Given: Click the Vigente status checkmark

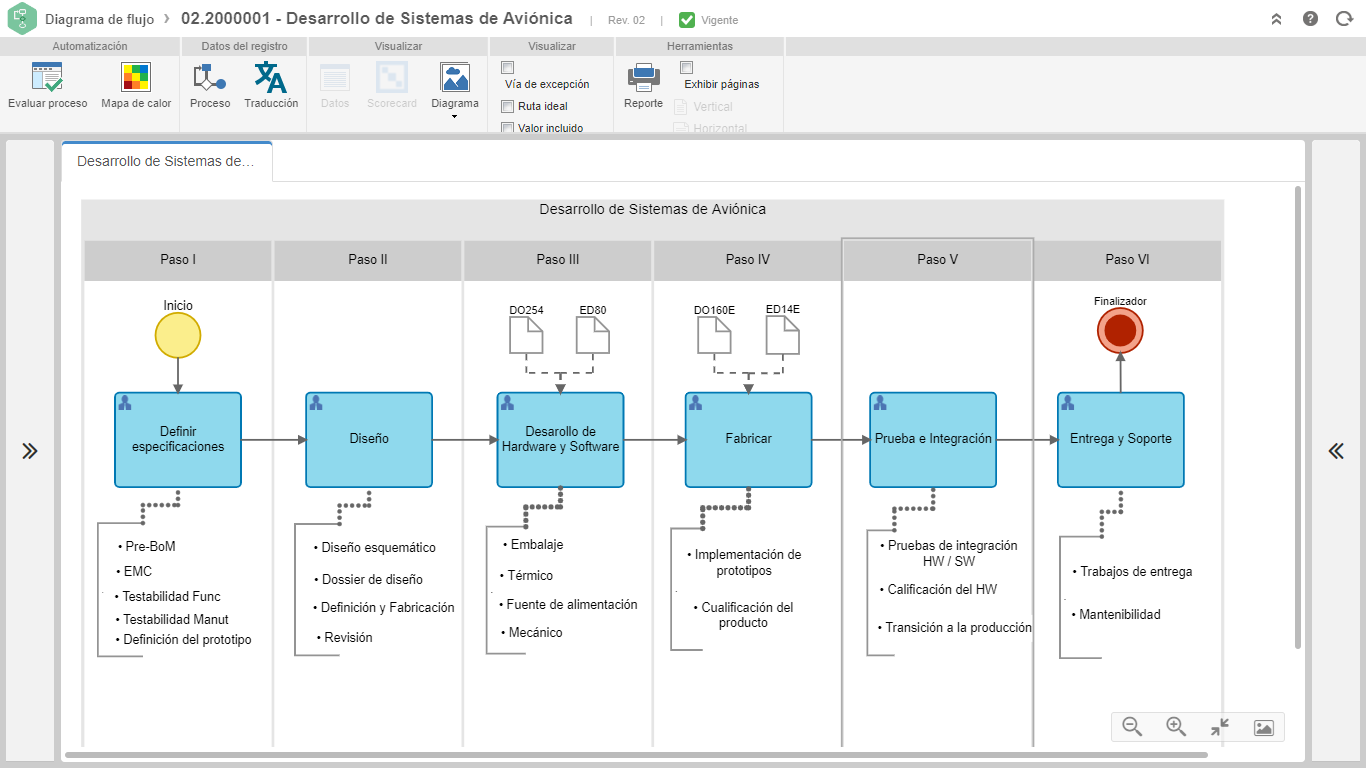Looking at the screenshot, I should [x=687, y=20].
